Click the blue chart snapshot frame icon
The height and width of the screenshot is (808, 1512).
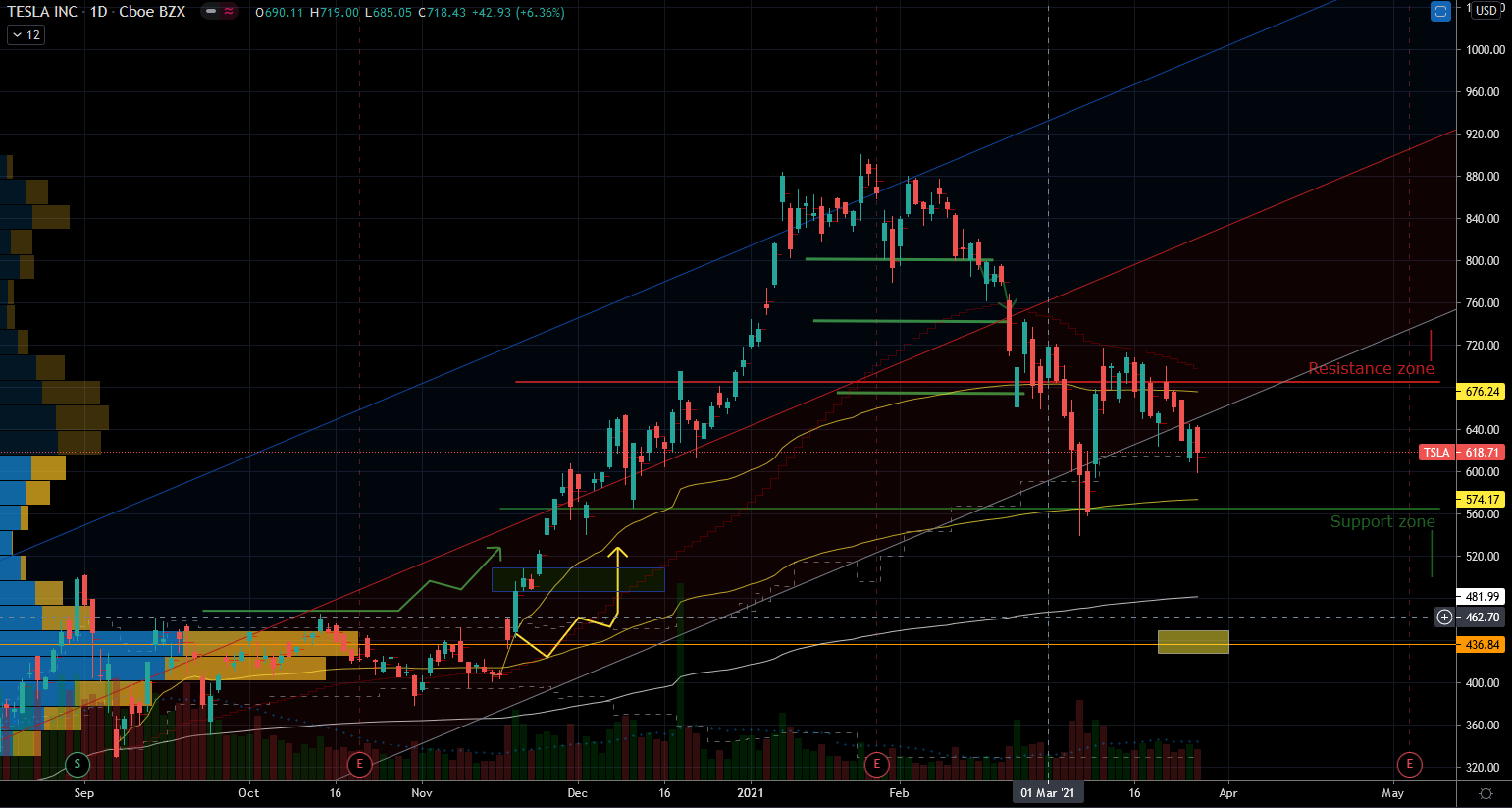click(1440, 12)
